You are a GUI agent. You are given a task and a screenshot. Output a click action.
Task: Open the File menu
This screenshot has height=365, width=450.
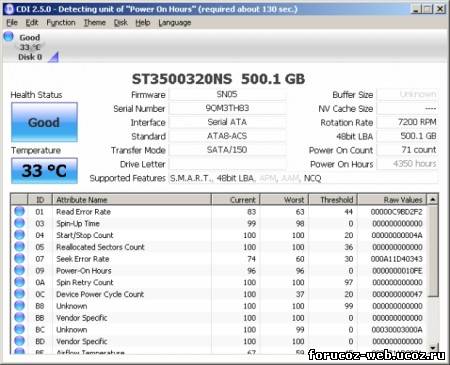(12, 23)
